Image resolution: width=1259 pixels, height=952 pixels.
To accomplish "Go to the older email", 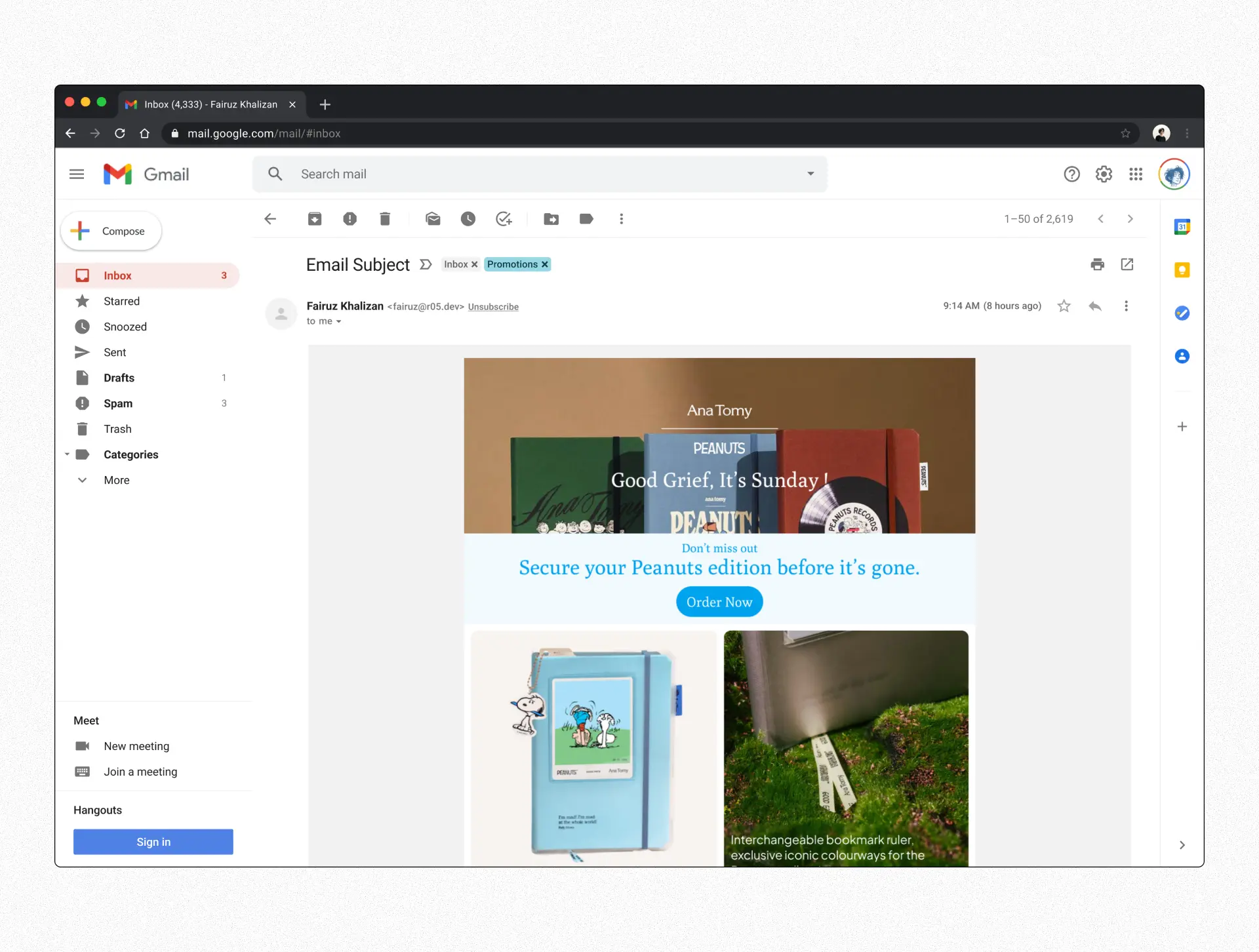I will pyautogui.click(x=1130, y=219).
